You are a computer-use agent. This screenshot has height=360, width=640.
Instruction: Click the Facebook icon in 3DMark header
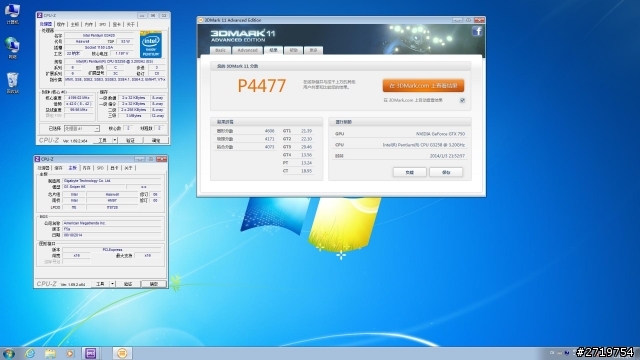(477, 31)
